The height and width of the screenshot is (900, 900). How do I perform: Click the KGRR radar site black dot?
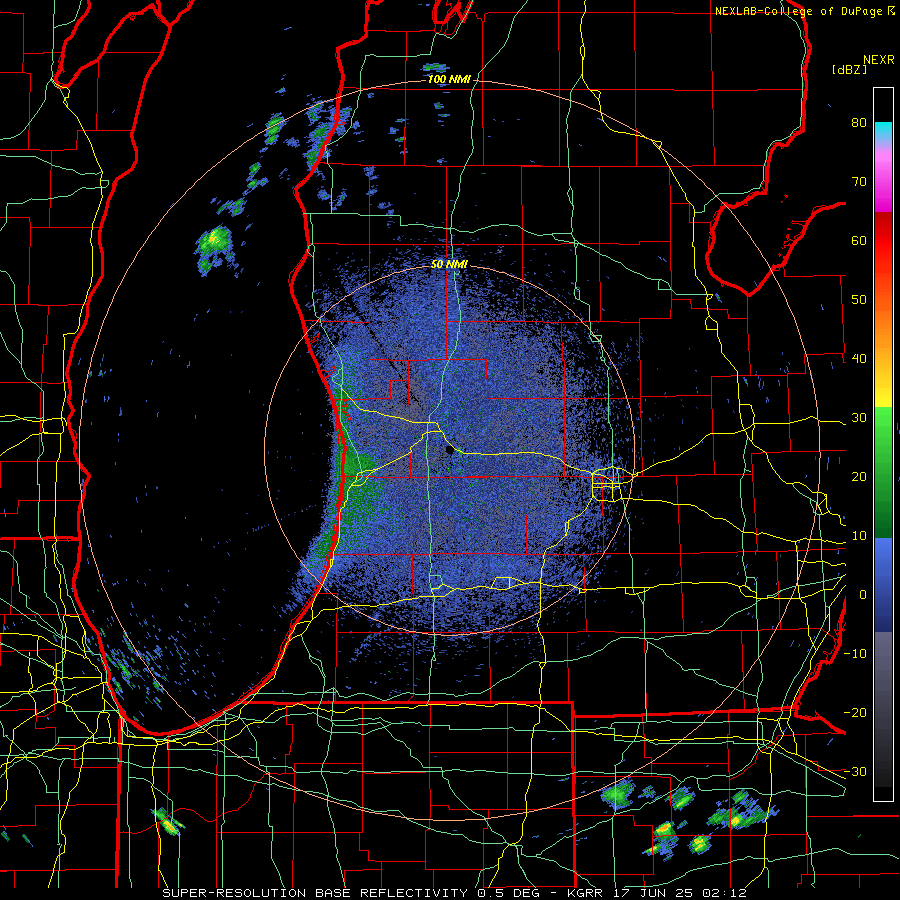tap(449, 451)
